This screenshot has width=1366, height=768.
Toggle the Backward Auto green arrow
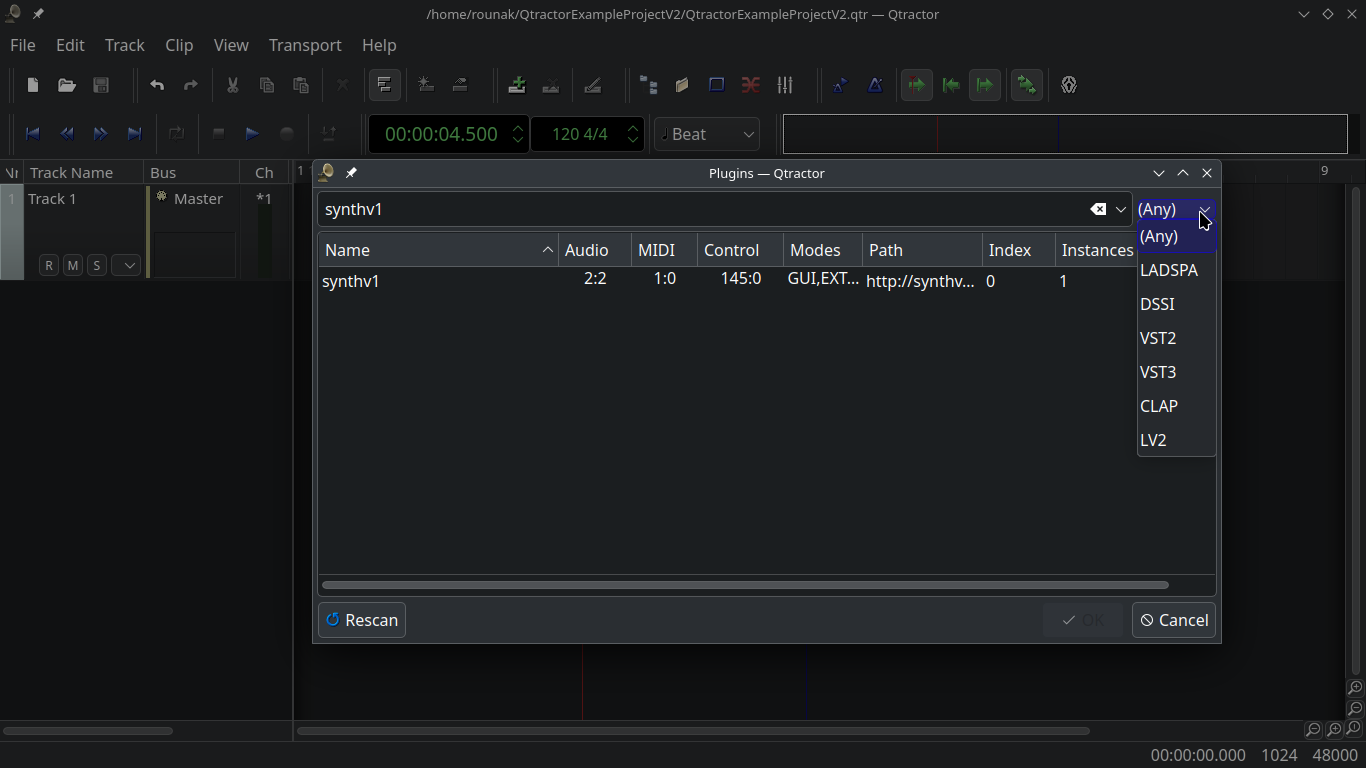(x=950, y=85)
